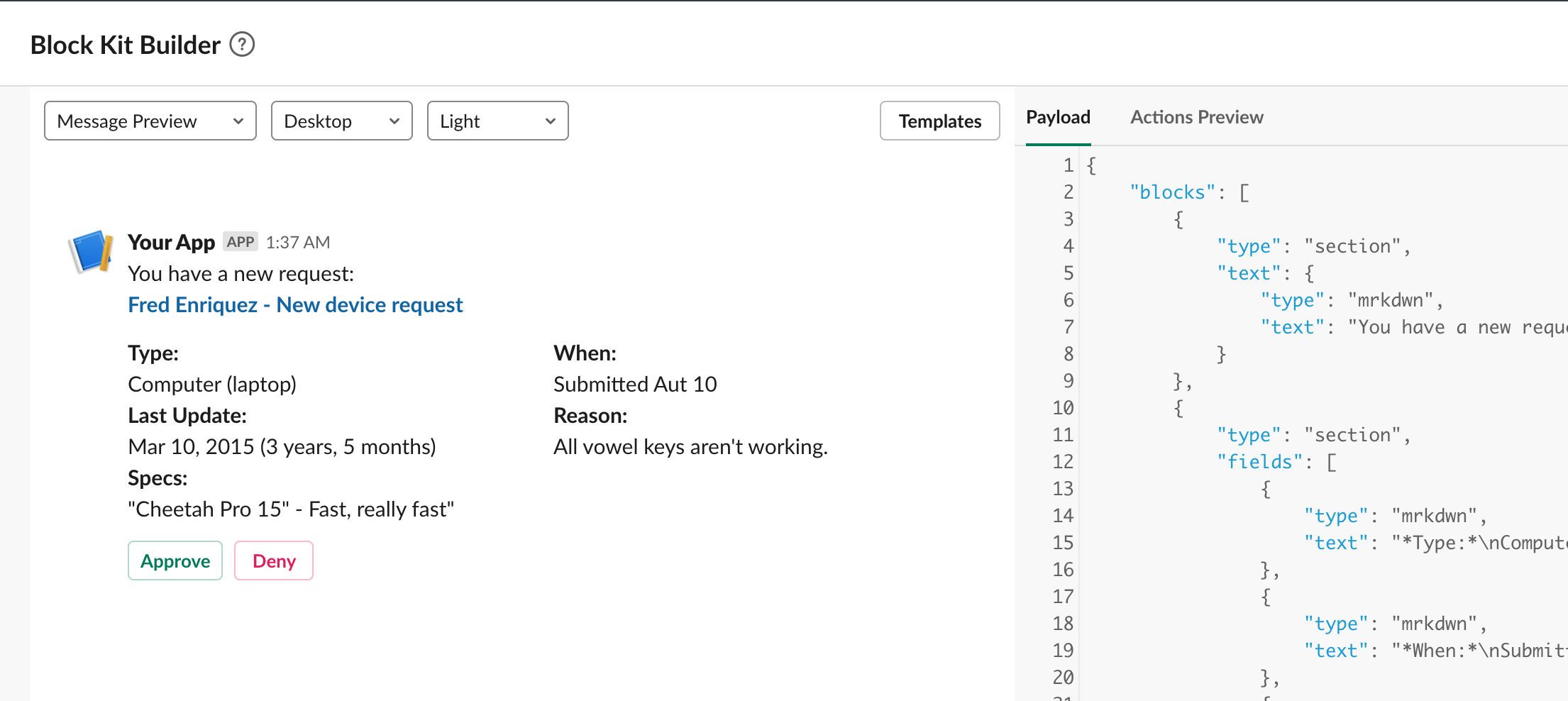Open the Message Preview surface dropdown
The image size is (1568, 701).
point(150,121)
